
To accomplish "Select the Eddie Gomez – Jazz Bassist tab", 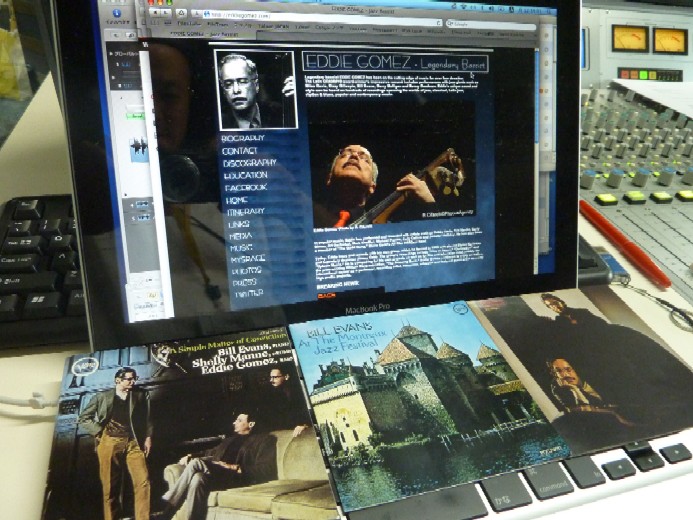I will 204,34.
